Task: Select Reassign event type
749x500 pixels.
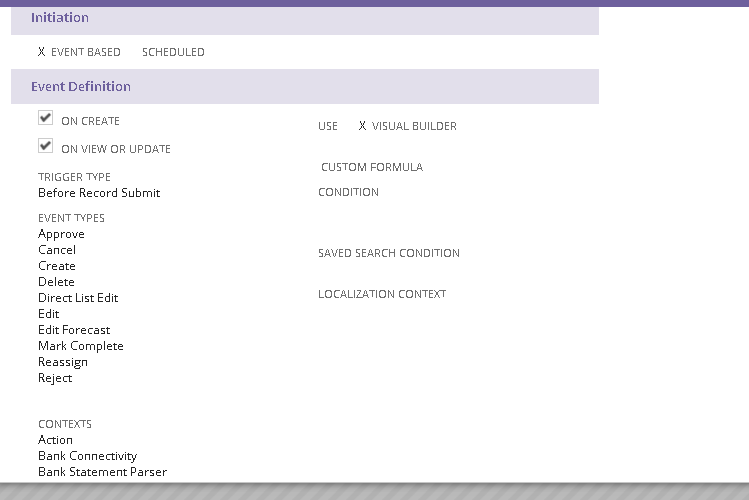Action: 63,362
